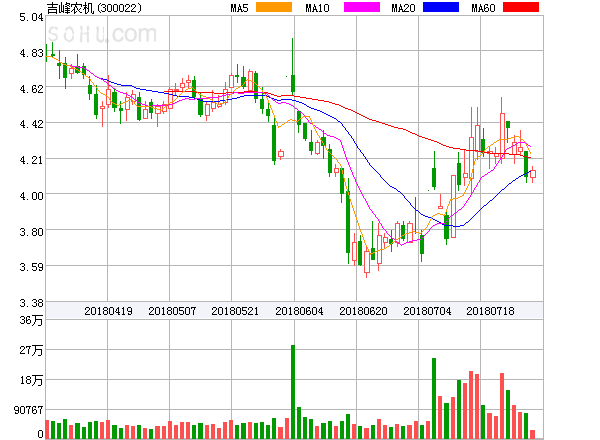
Task: Click the MA20 legend label
Action: 403,8
